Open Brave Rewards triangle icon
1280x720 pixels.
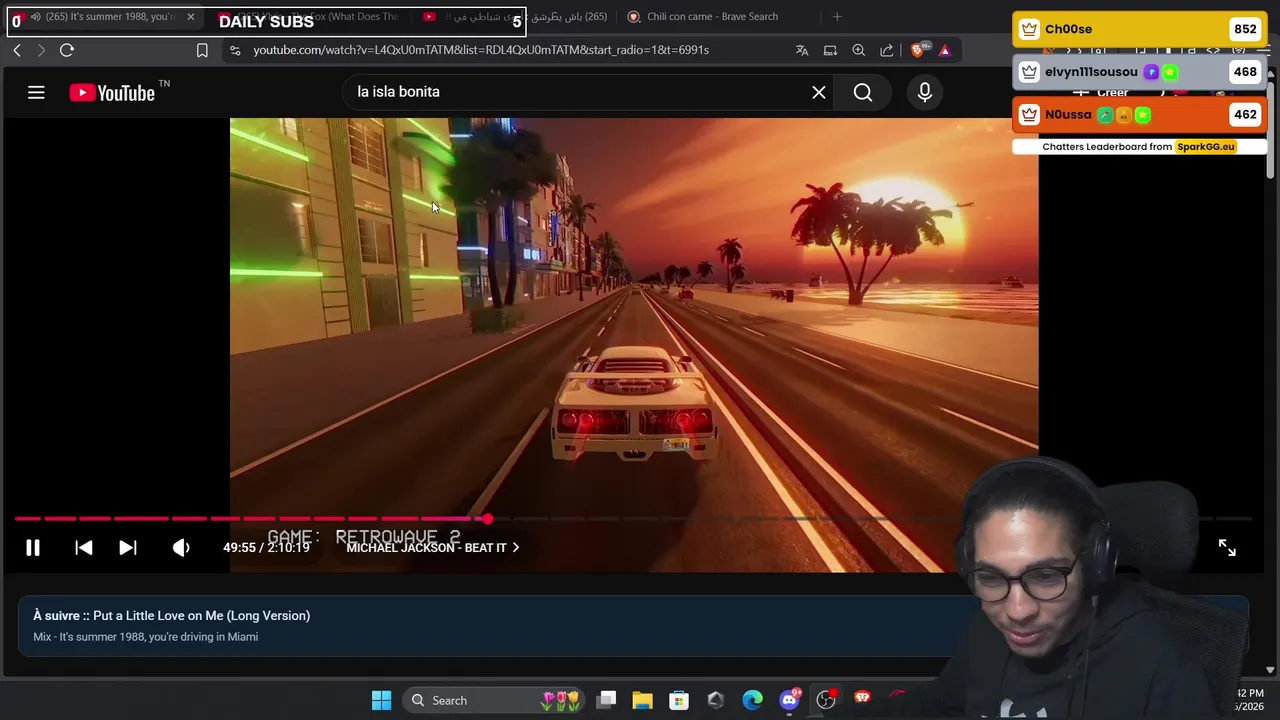945,50
